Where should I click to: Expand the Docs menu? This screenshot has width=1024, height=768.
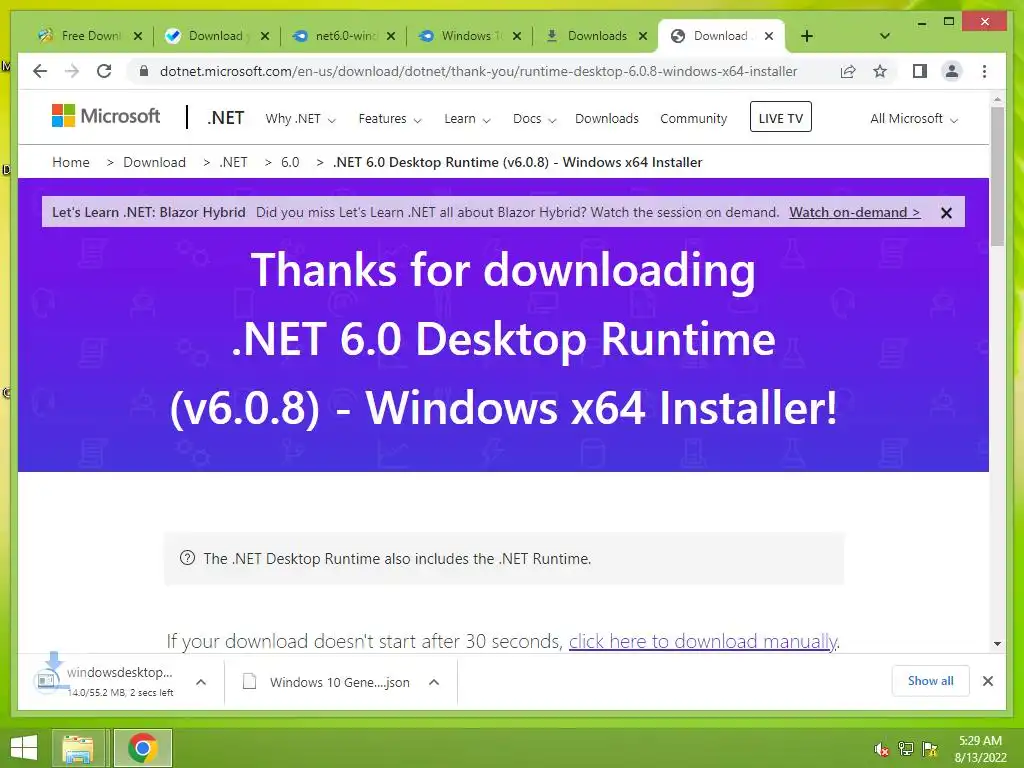coord(534,119)
